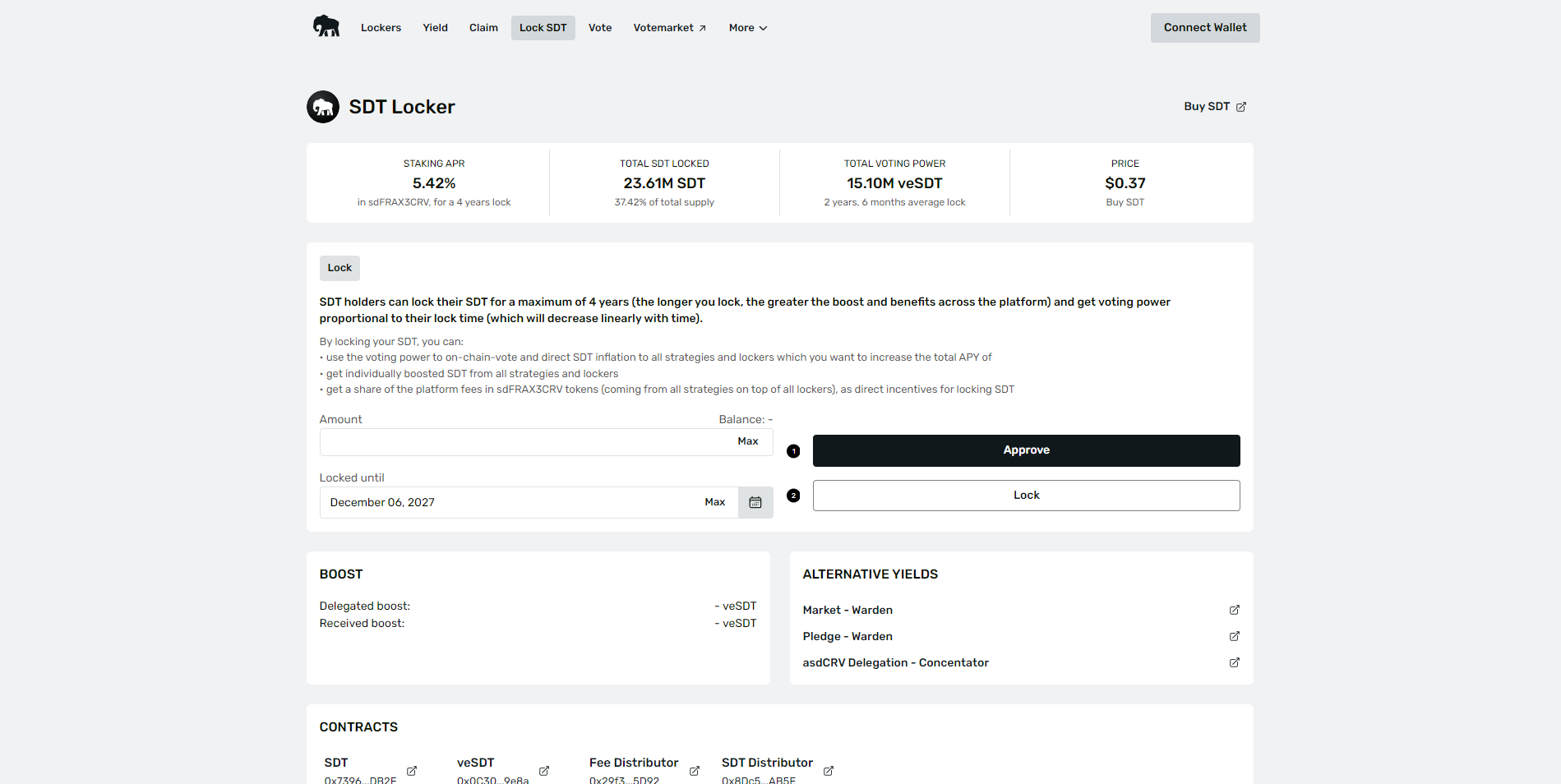Expand the More dropdown menu
The height and width of the screenshot is (784, 1561).
tap(747, 28)
